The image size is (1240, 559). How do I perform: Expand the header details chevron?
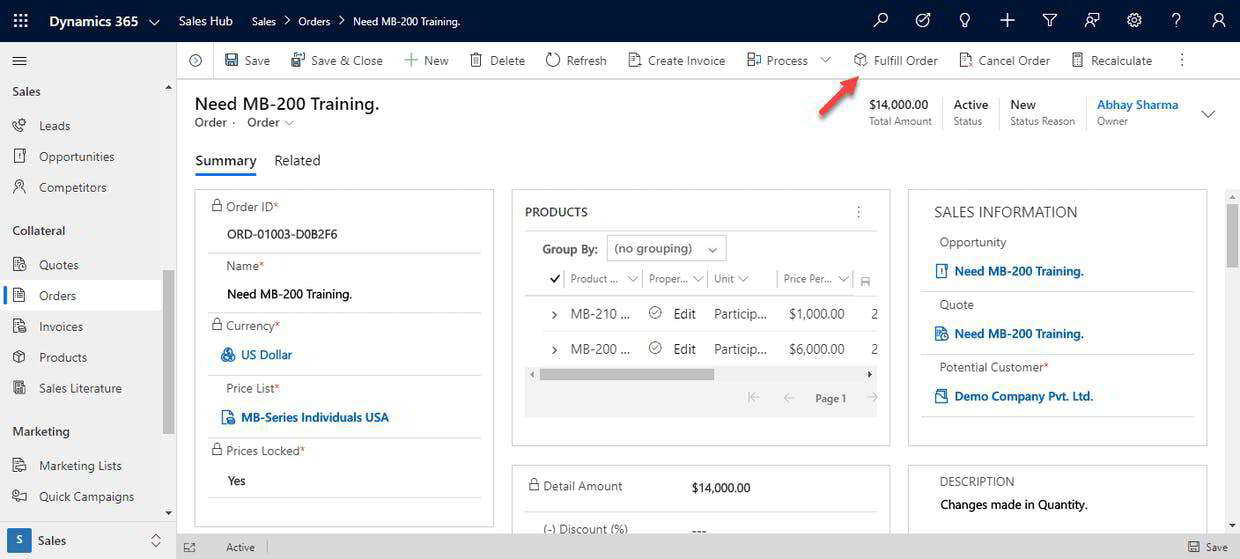point(1208,114)
